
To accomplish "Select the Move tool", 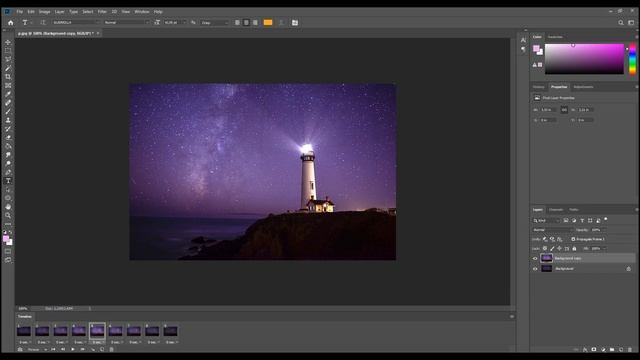I will pyautogui.click(x=8, y=42).
